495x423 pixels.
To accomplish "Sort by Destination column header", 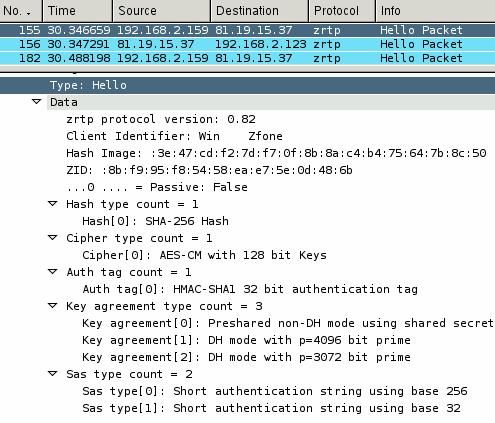I will click(260, 11).
